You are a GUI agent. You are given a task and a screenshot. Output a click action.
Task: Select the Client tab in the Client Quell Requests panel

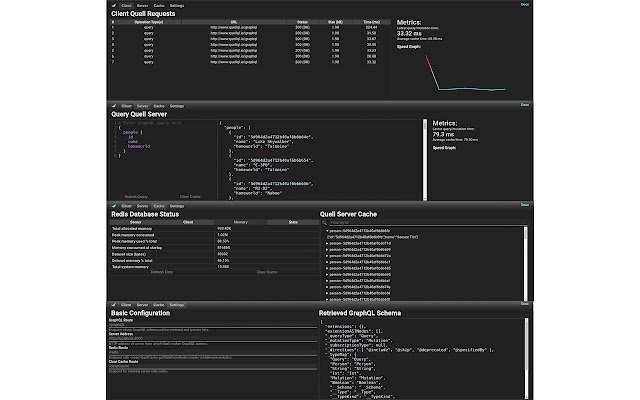click(x=127, y=6)
